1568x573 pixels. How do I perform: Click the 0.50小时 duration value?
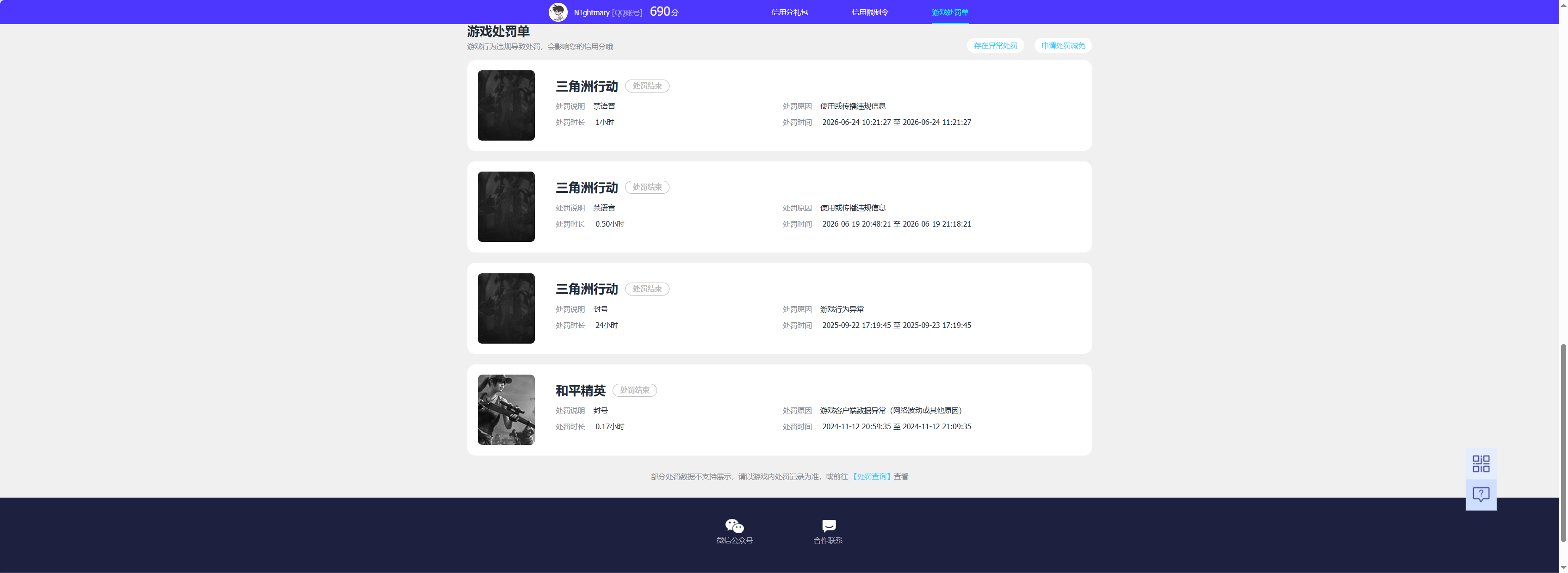tap(609, 224)
